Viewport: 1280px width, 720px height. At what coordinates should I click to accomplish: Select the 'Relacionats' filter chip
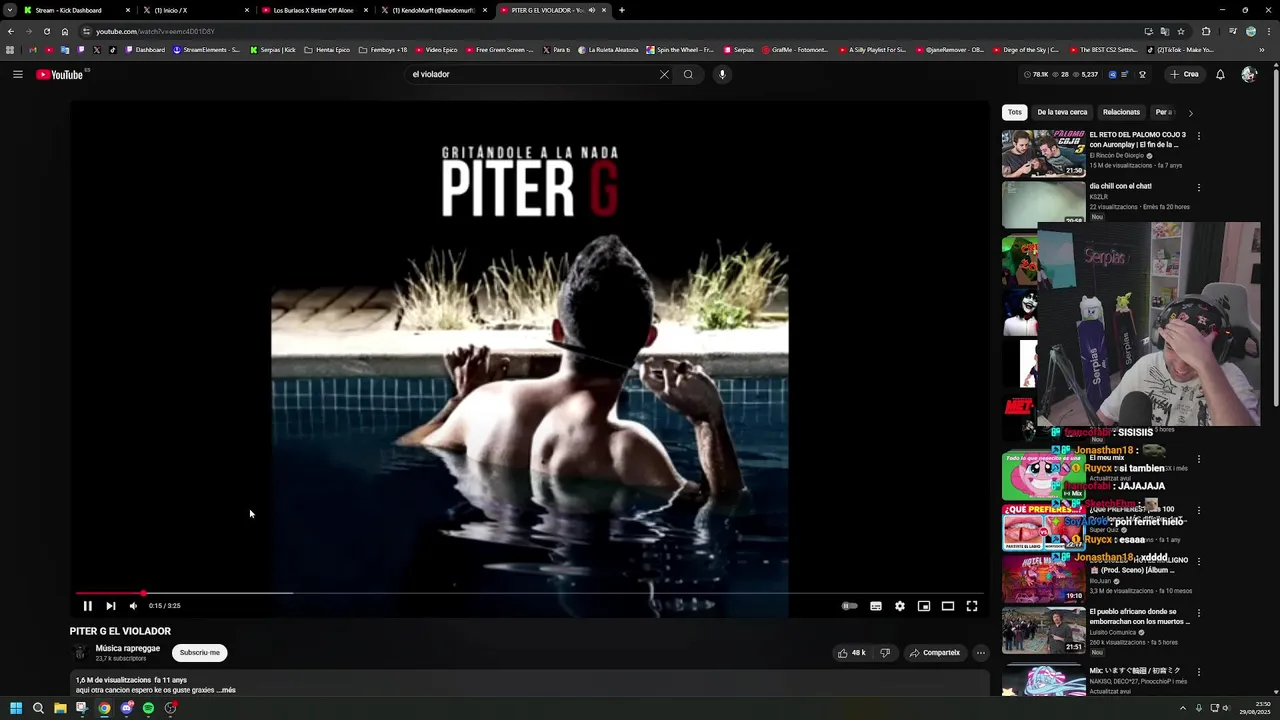[x=1121, y=112]
